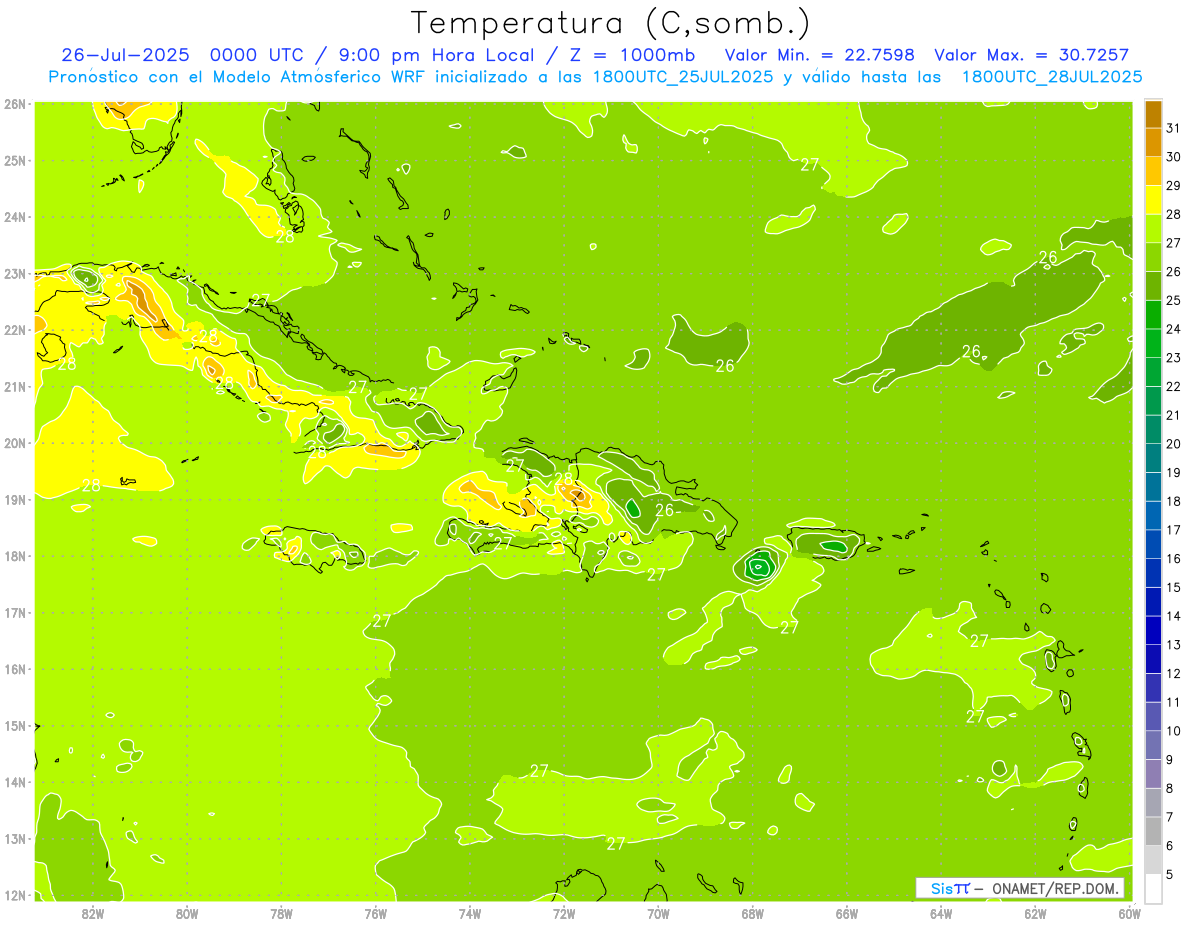1200x927 pixels.
Task: Pick the legend swatch between 22 and 23
Action: coord(1153,372)
